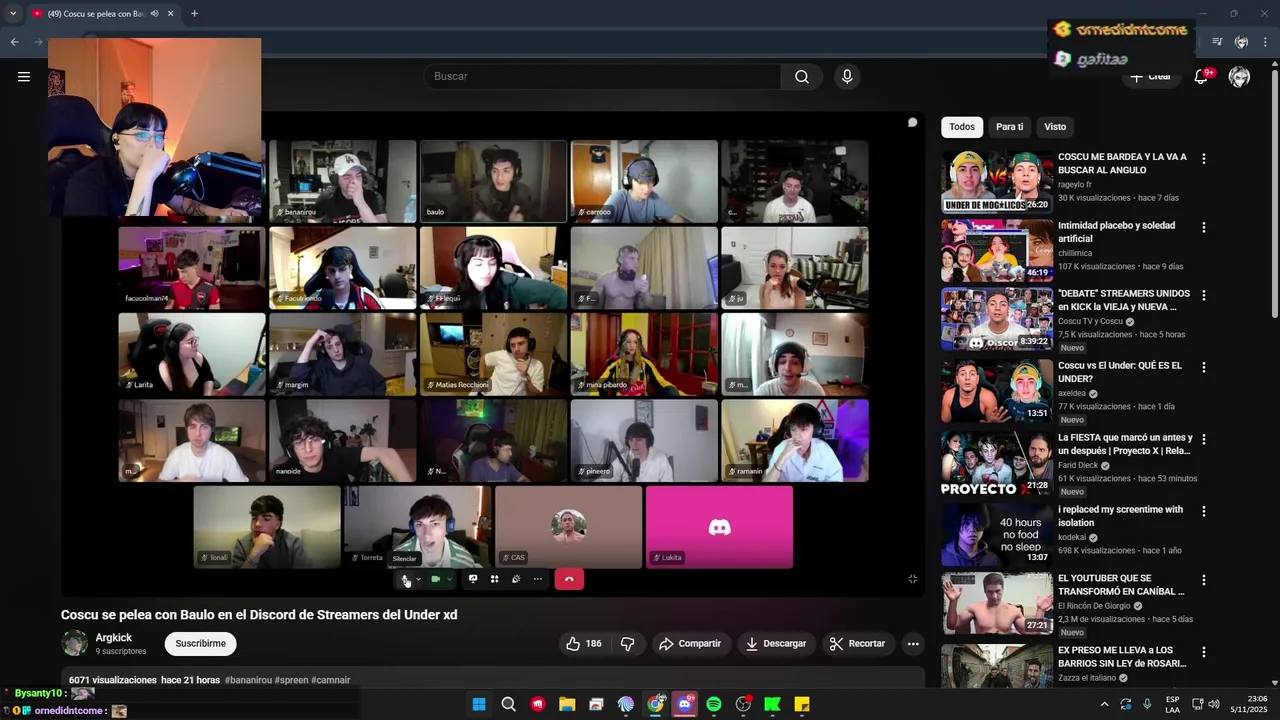This screenshot has width=1280, height=720.
Task: Expand microphone options chevron in call bar
Action: tap(418, 579)
